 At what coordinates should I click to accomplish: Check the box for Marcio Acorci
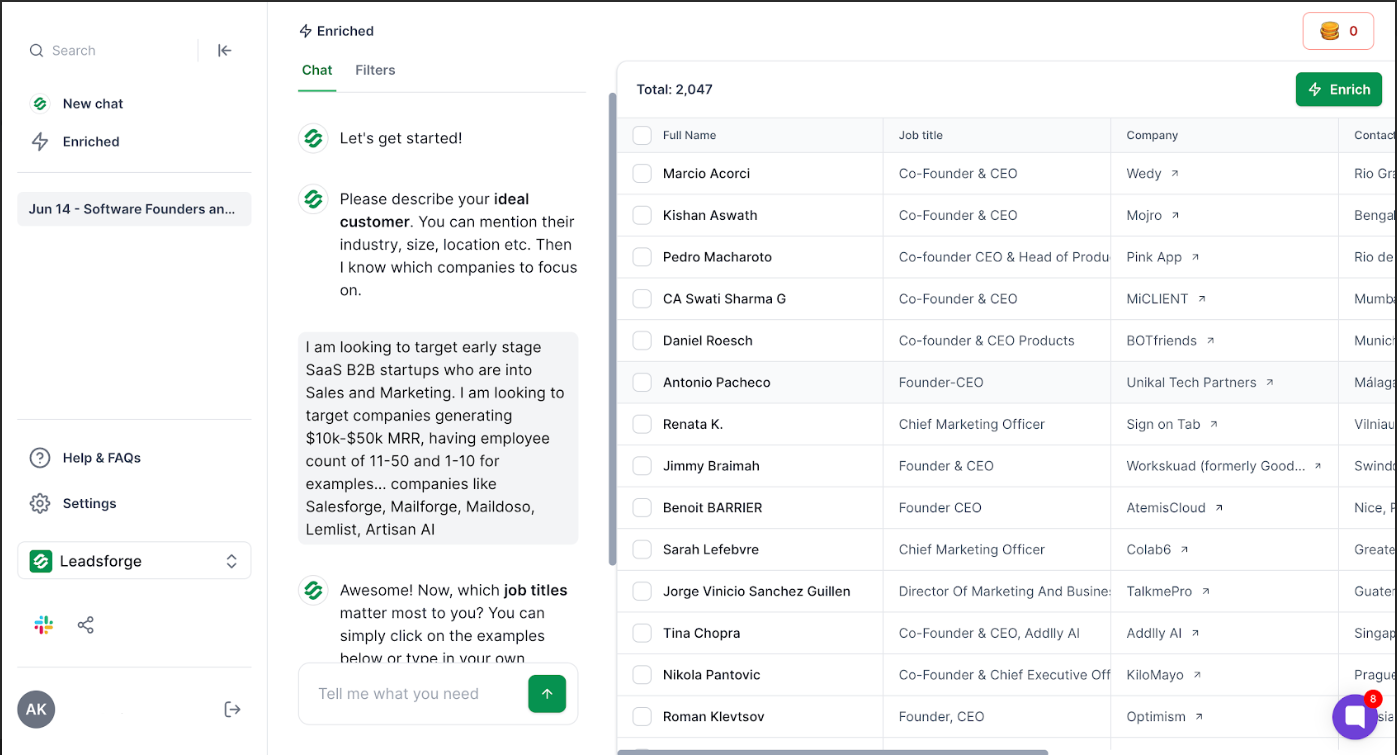(642, 174)
